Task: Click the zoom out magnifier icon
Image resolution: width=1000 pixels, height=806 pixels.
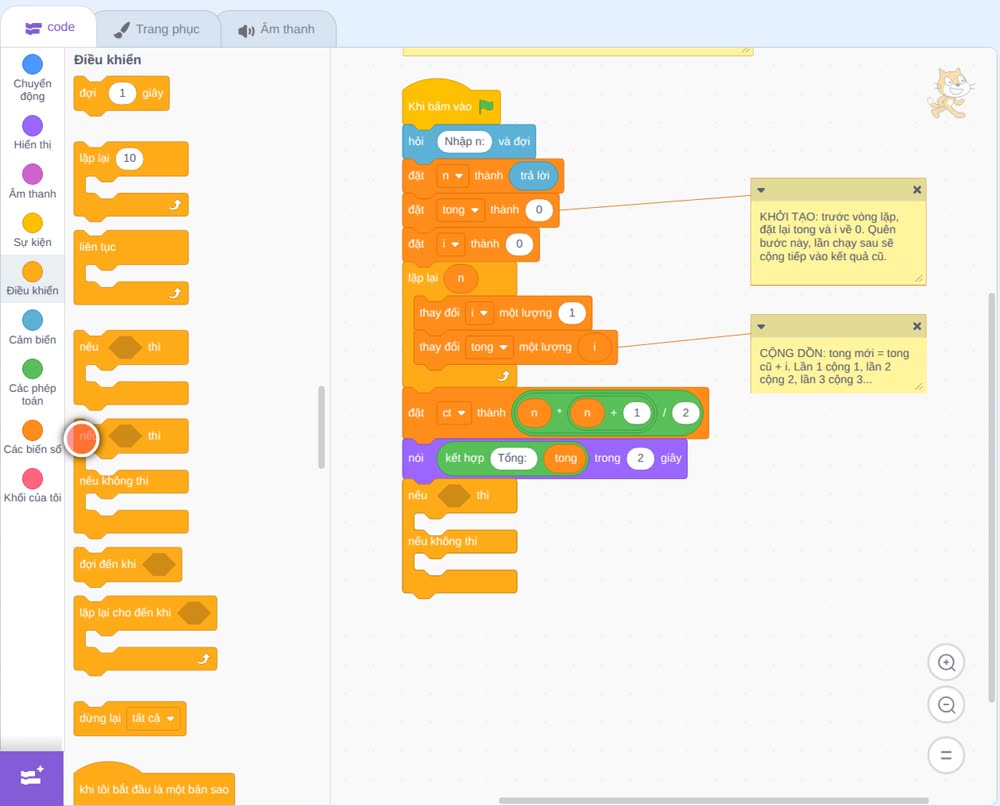Action: 946,705
